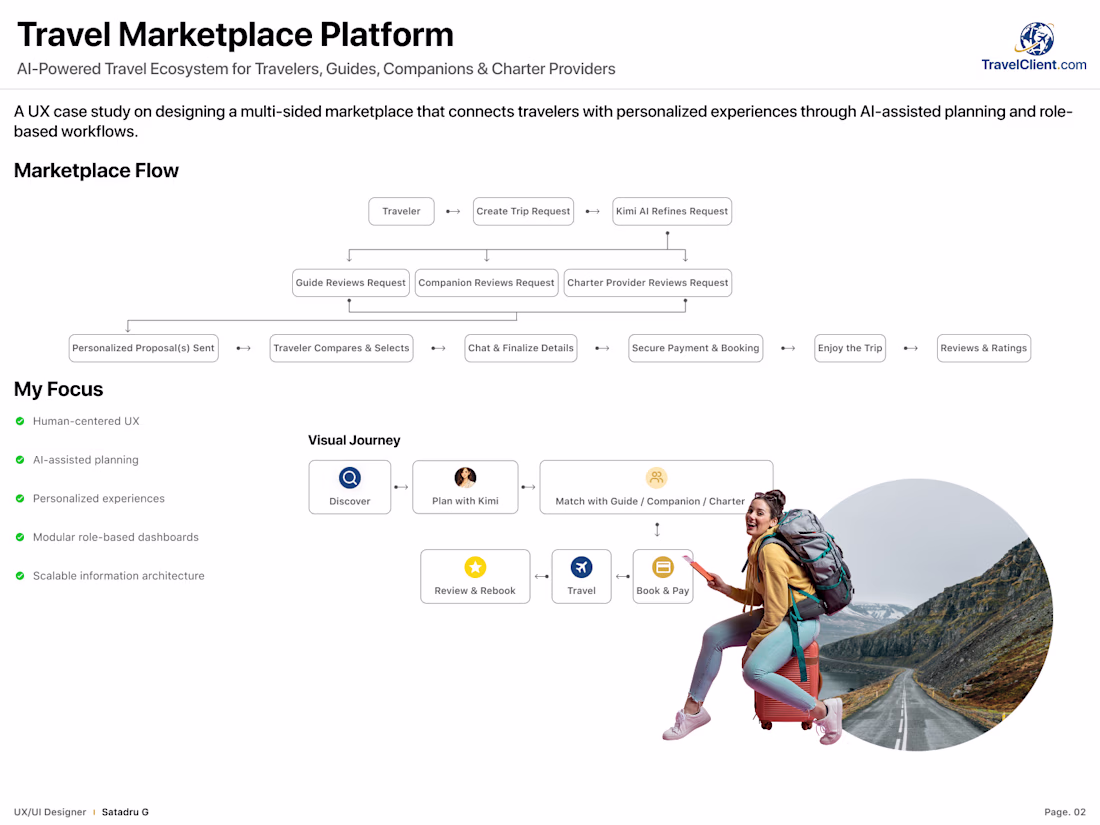Click the Book & Pay card icon
This screenshot has height=825, width=1100.
(663, 567)
